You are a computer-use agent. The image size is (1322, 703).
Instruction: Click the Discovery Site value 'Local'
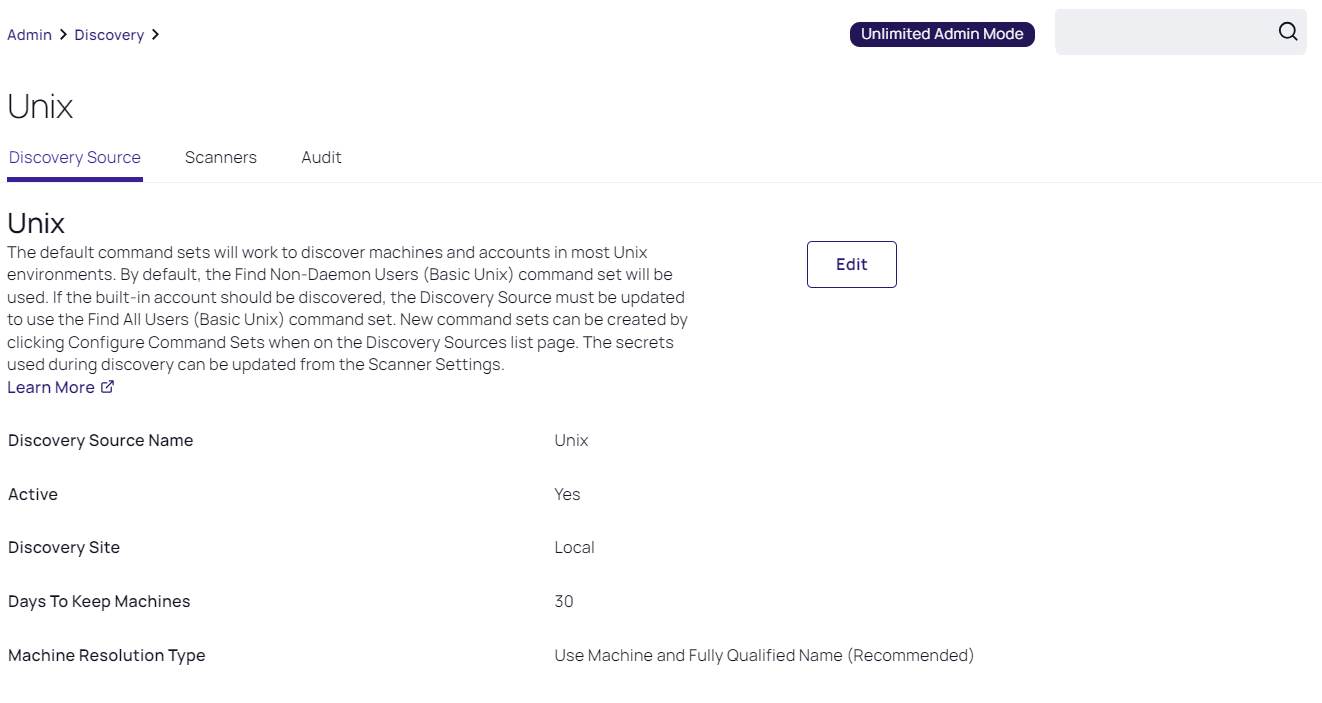click(574, 548)
